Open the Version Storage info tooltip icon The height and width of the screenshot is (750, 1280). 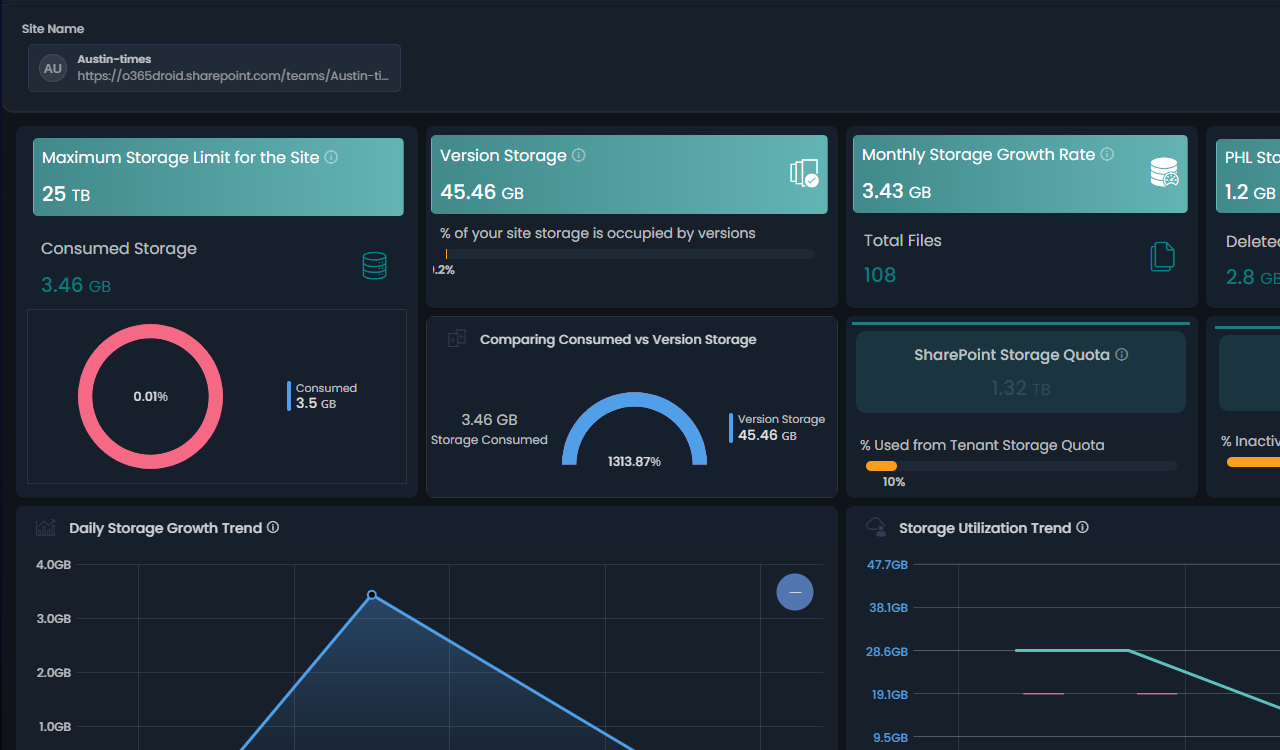click(x=578, y=155)
